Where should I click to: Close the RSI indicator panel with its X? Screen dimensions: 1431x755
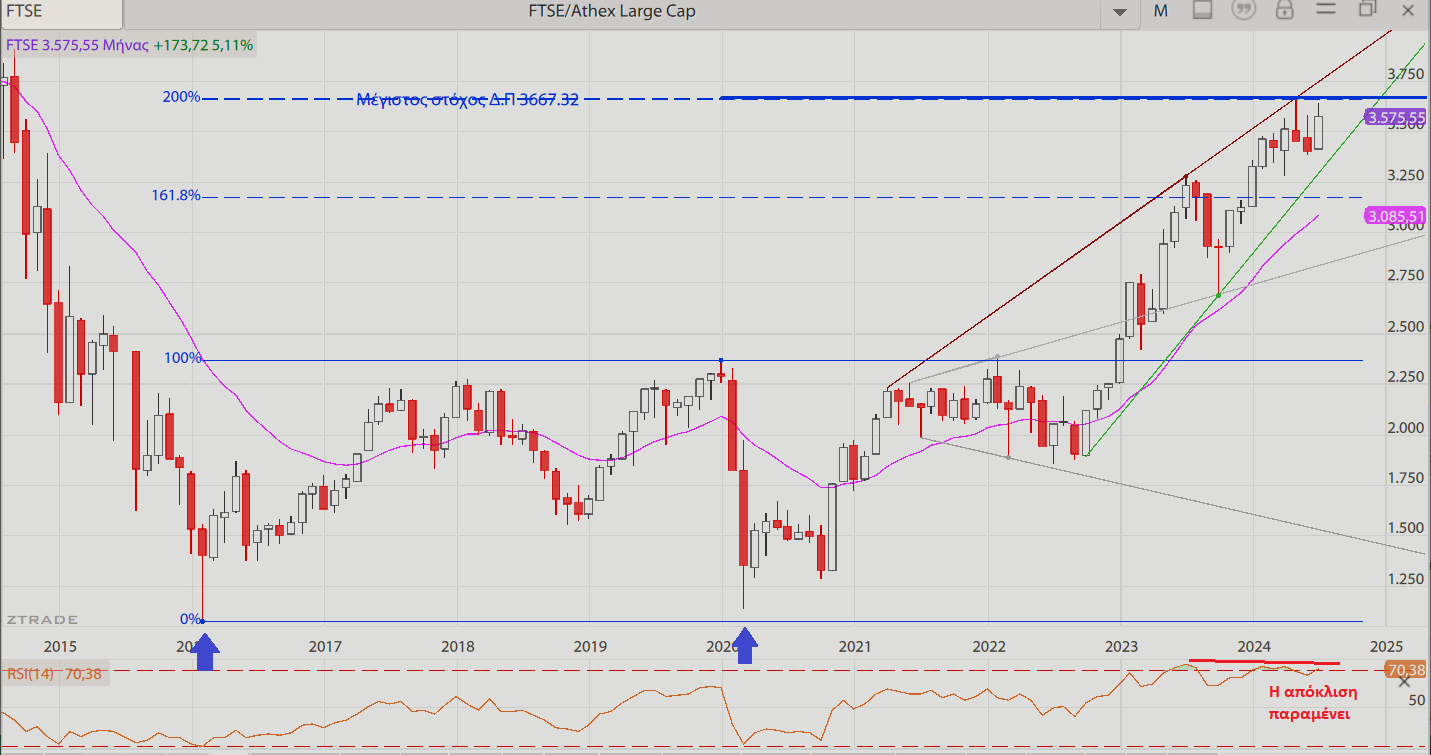(x=1404, y=682)
